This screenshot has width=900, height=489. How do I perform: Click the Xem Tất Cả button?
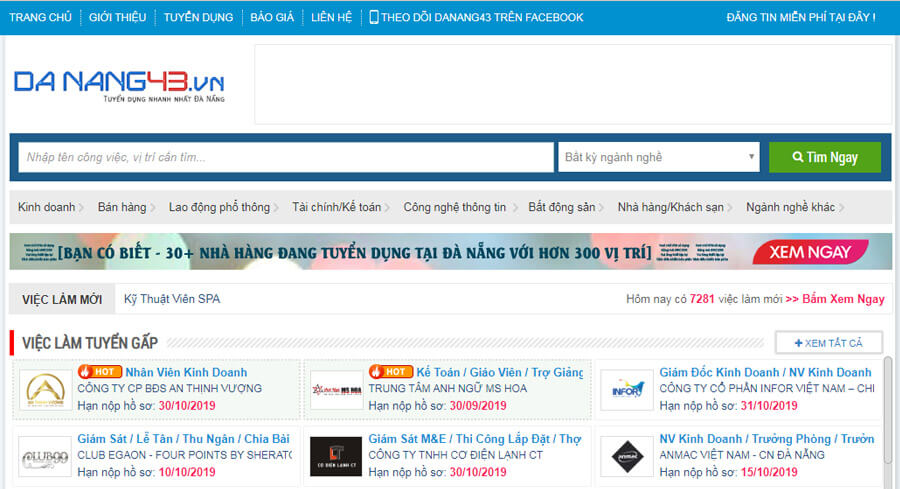(x=828, y=343)
